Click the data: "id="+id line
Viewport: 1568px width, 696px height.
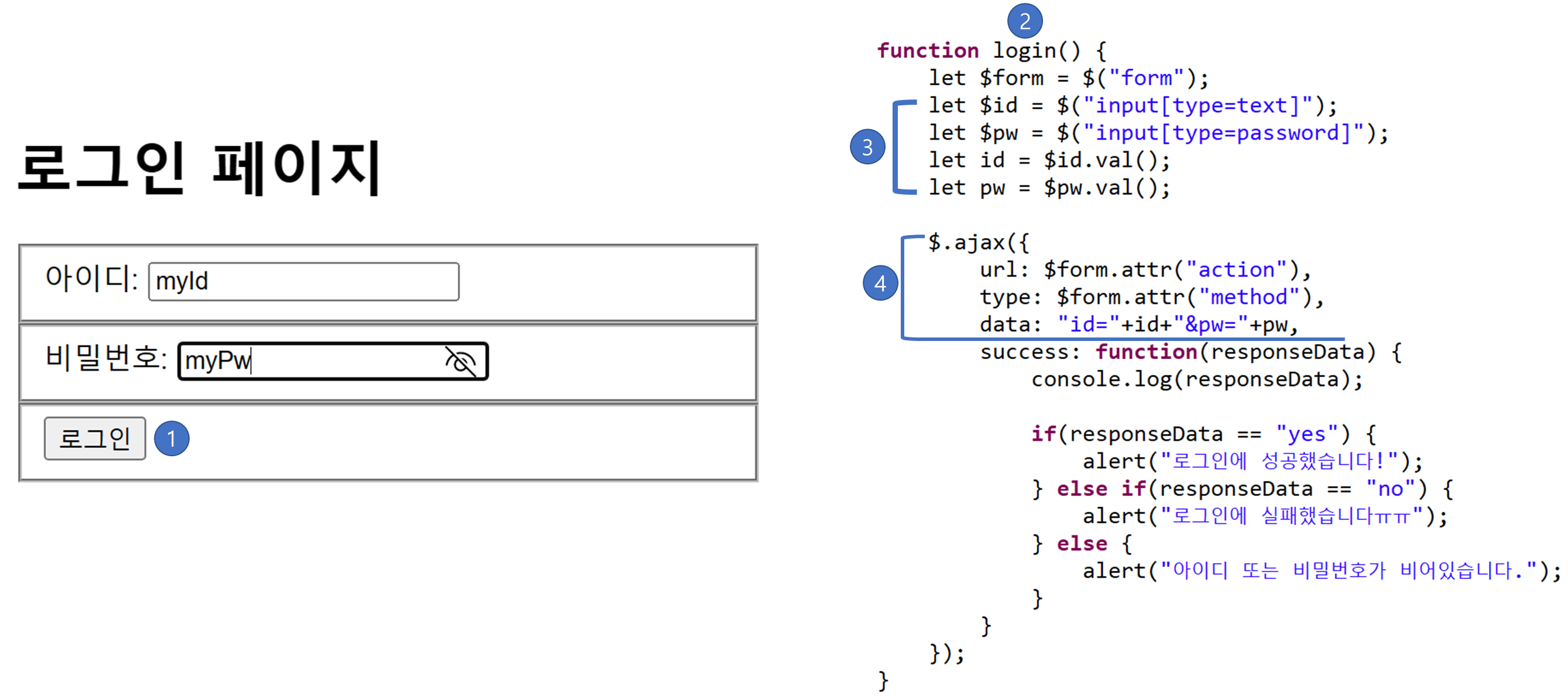click(1138, 324)
